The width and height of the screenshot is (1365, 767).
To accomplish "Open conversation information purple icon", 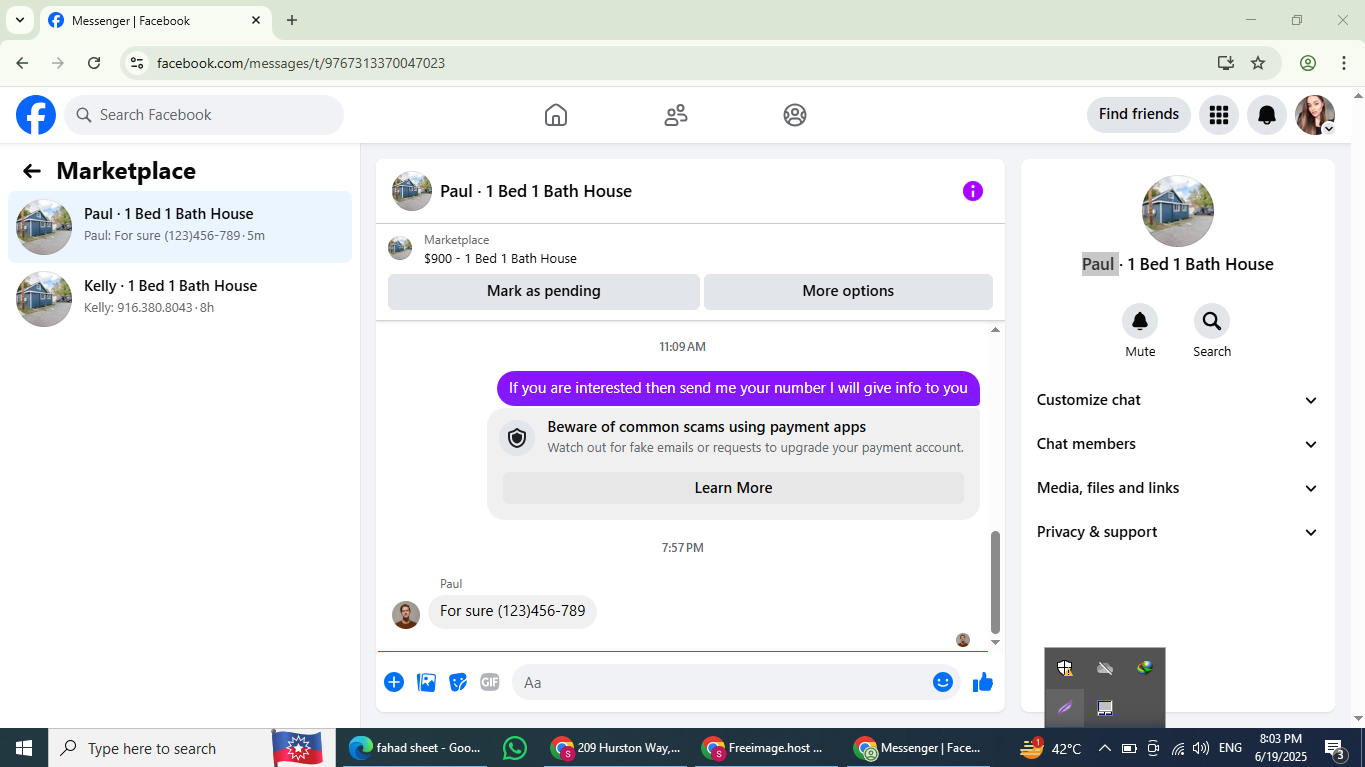I will point(973,191).
